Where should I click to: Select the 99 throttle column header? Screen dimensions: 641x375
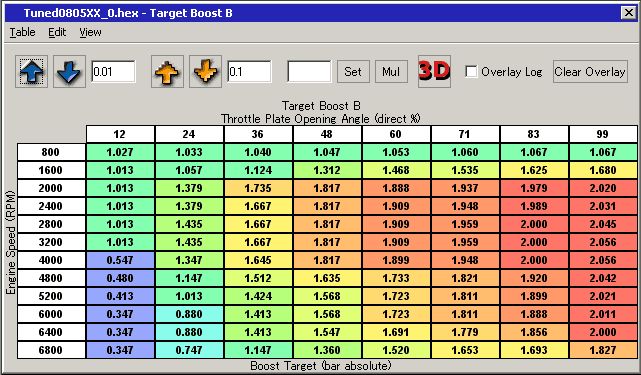[603, 134]
